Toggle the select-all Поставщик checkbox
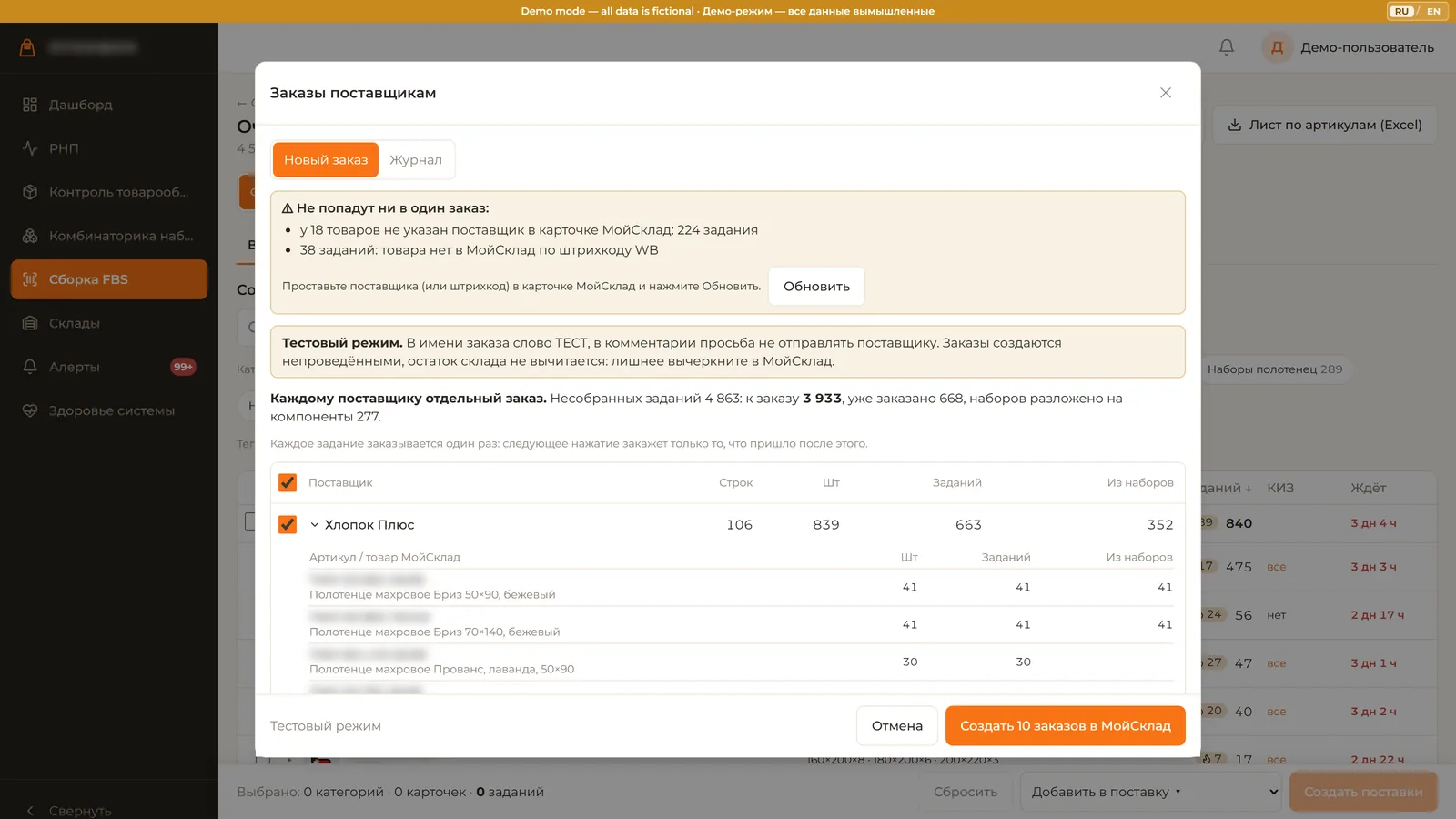 tap(288, 482)
